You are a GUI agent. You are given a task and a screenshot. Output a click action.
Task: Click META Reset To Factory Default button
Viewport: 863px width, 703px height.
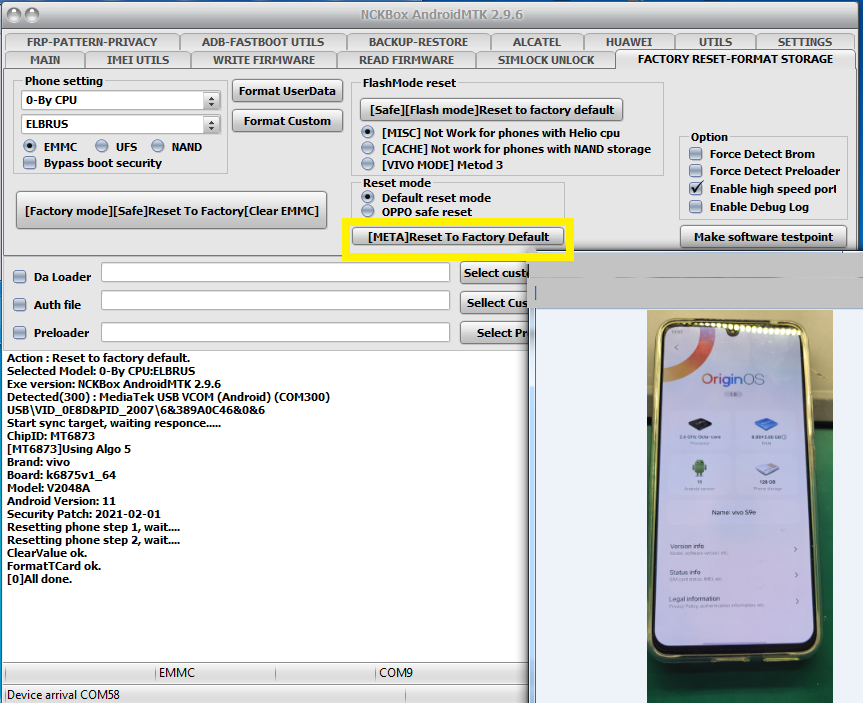(x=458, y=237)
